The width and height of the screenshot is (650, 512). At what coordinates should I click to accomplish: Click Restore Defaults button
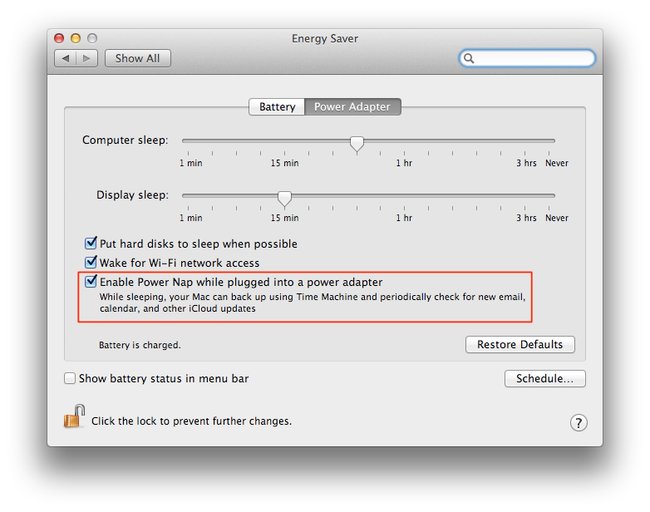coord(520,345)
